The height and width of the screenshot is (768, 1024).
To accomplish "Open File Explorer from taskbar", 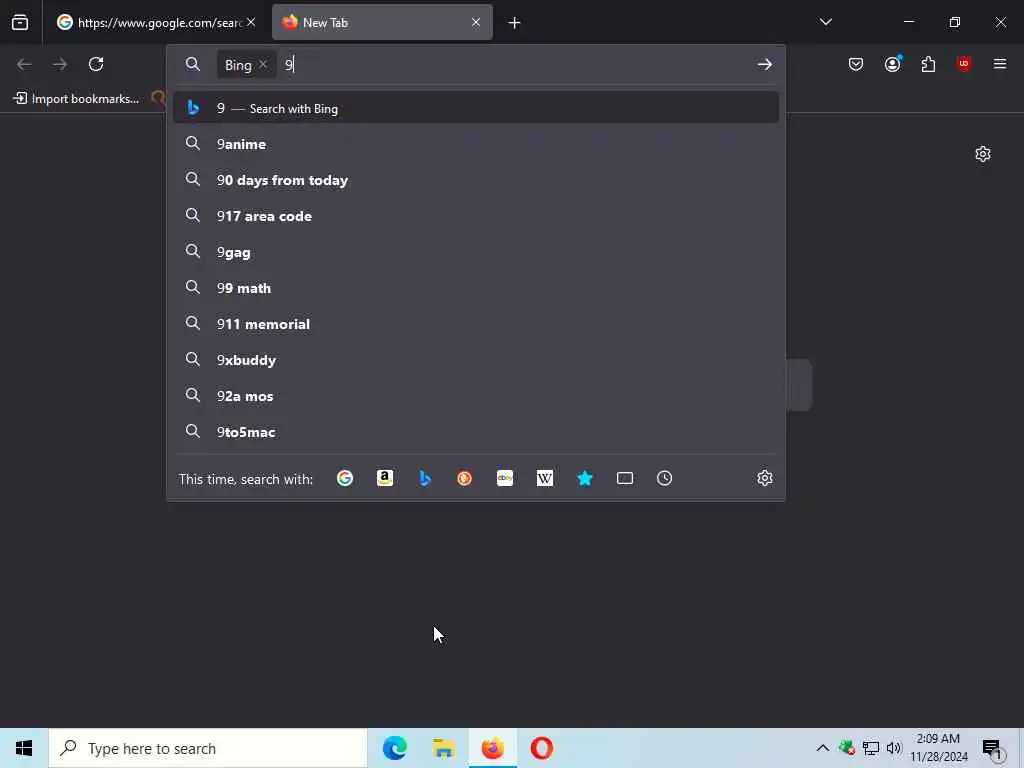I will tap(443, 748).
